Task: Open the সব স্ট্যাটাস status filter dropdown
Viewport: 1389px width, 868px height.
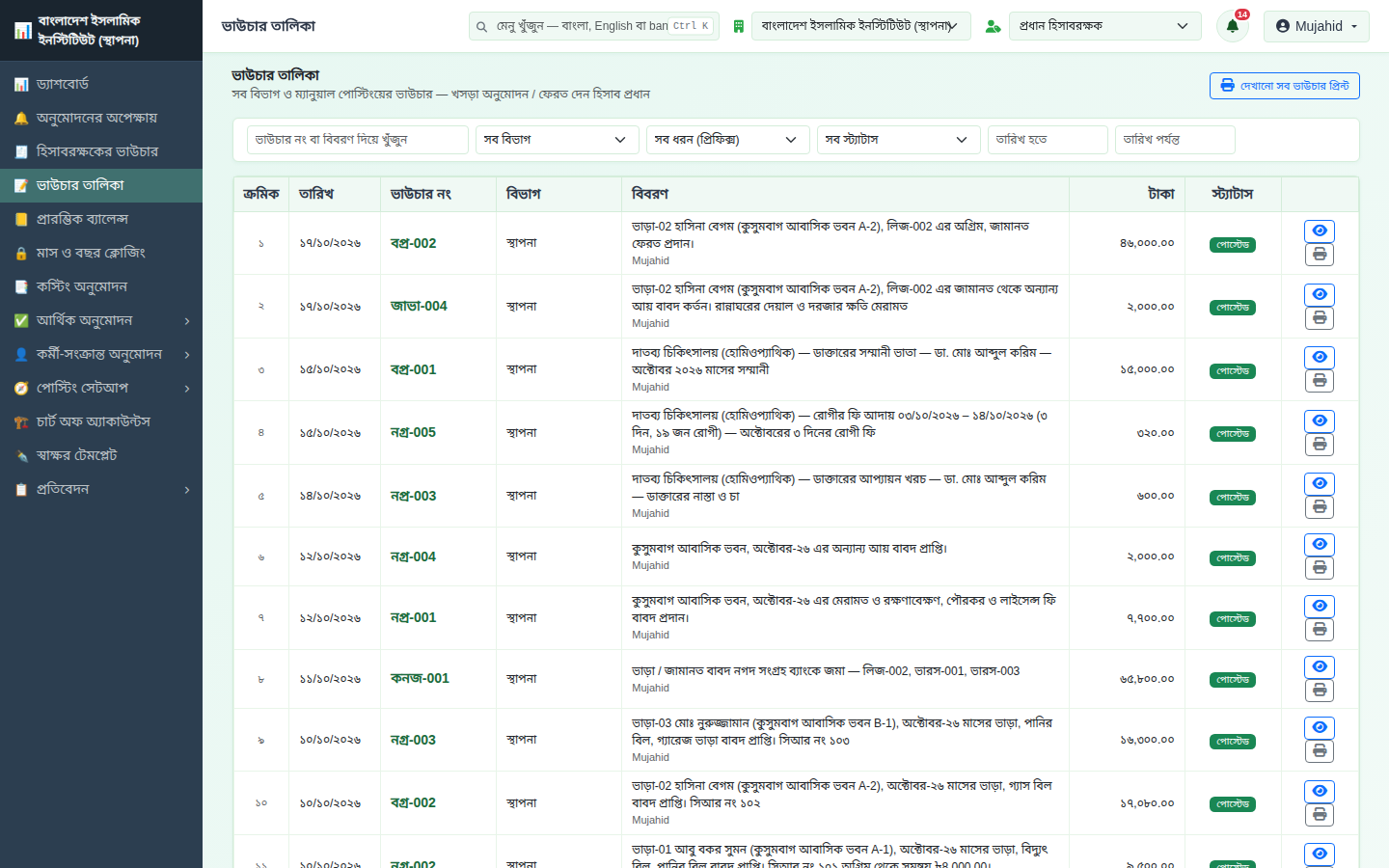Action: (898, 140)
